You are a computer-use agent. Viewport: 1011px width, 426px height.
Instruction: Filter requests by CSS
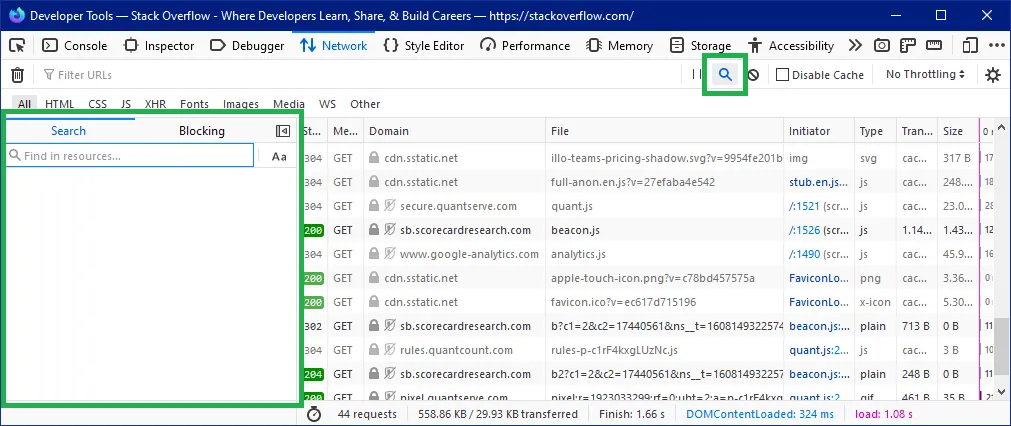coord(97,104)
